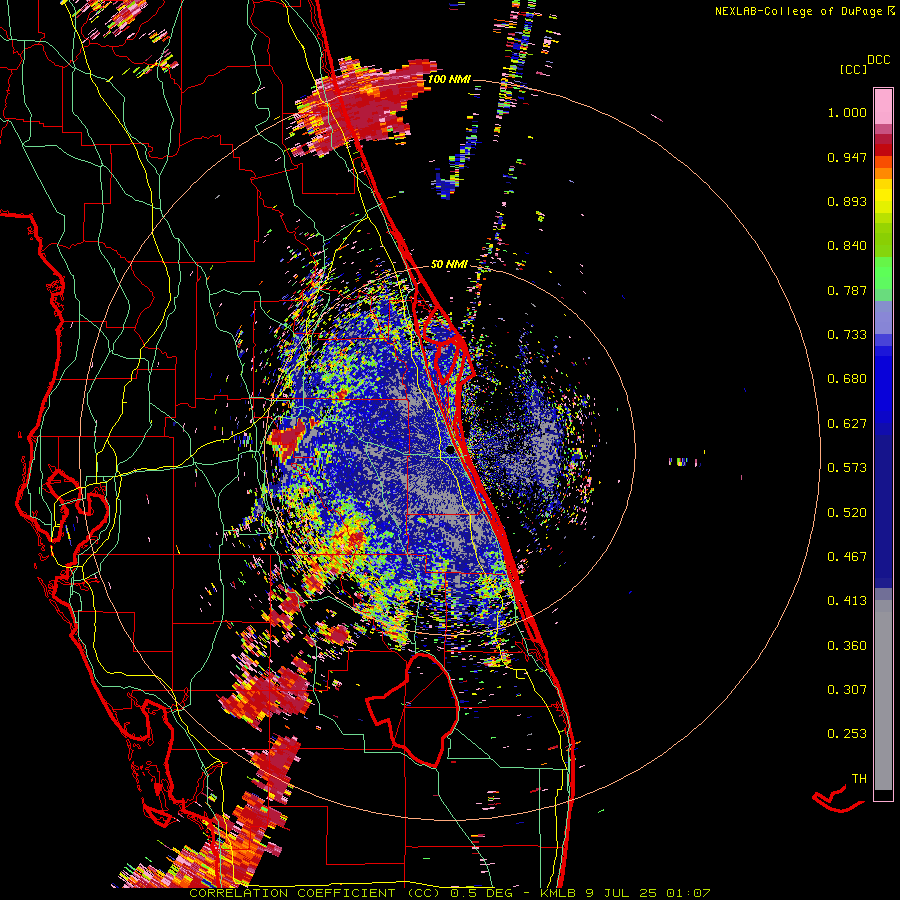Click the 0.787 color scale value

(847, 290)
